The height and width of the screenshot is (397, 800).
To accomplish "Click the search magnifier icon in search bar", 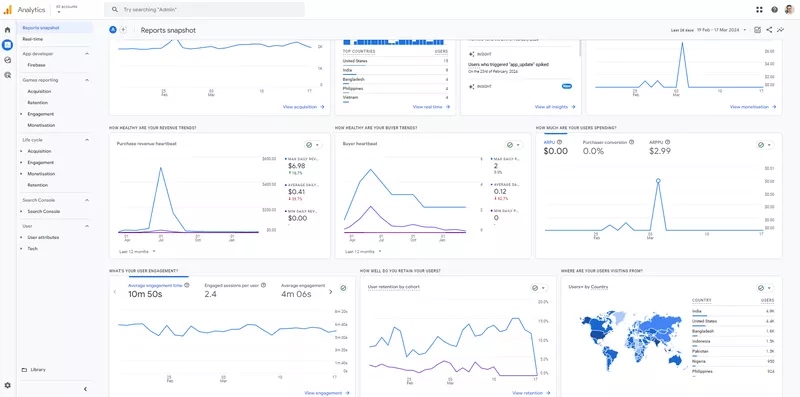I will pos(115,10).
